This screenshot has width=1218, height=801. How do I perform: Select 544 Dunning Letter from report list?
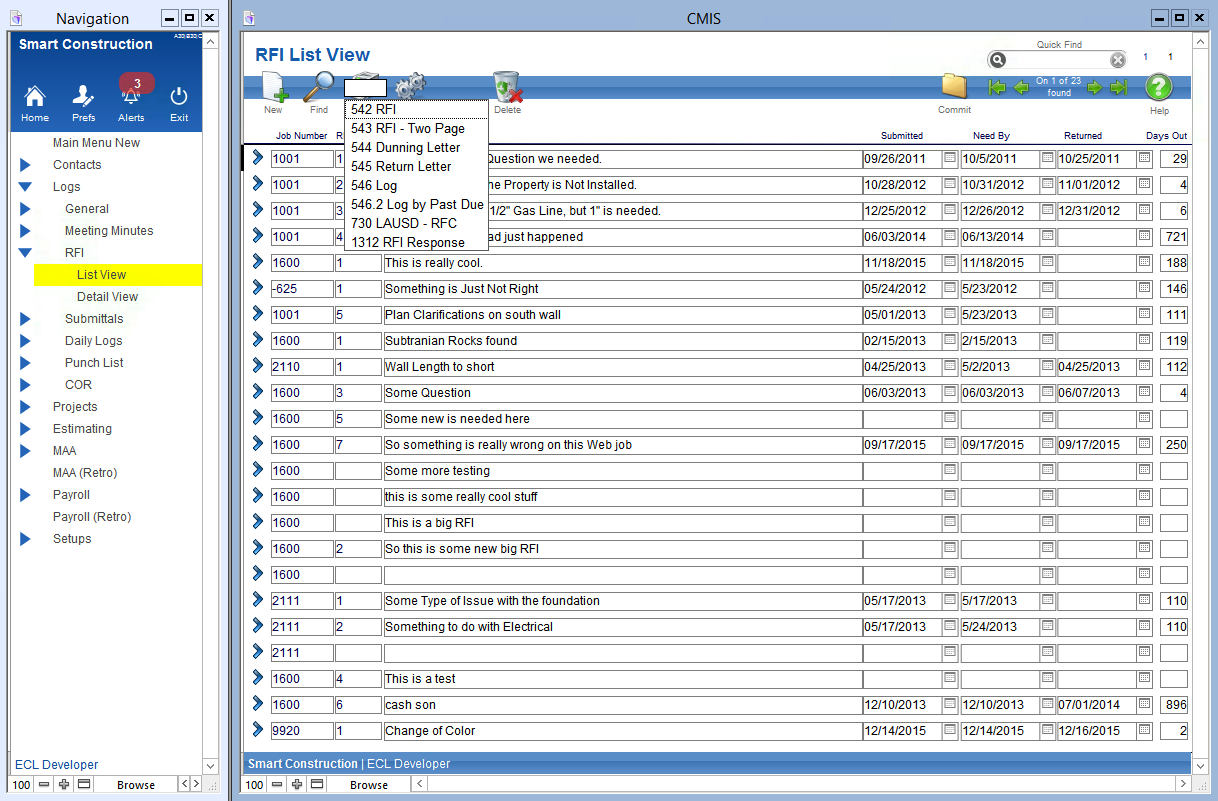click(x=405, y=148)
